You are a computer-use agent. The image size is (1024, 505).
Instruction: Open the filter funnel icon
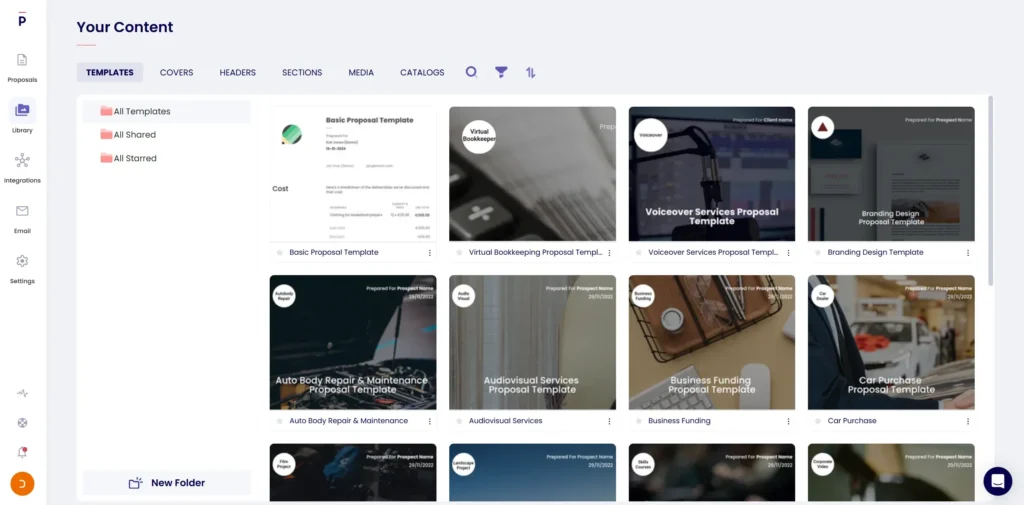[x=501, y=72]
